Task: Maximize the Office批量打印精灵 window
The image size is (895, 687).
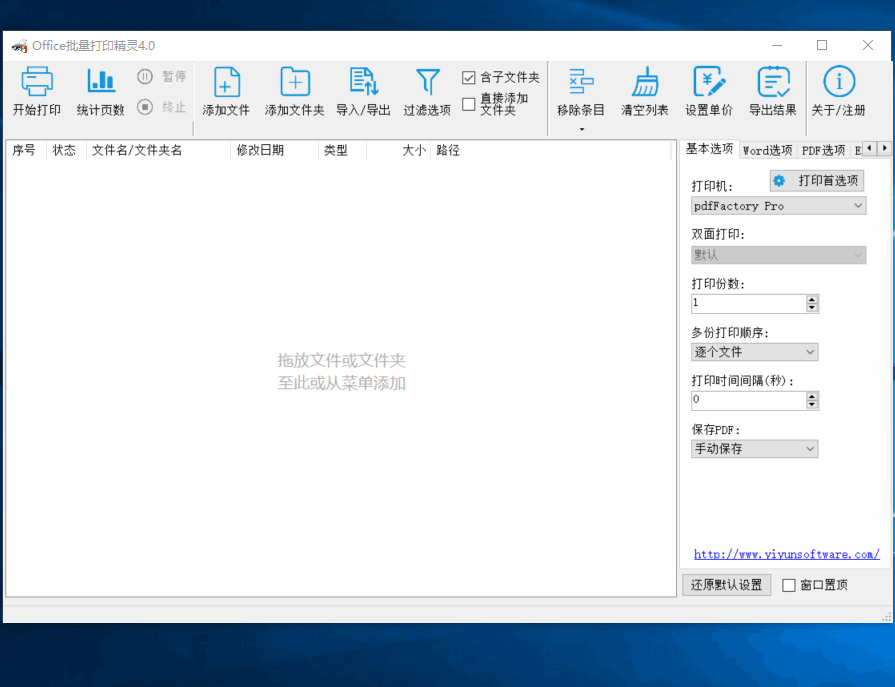Action: coord(822,45)
